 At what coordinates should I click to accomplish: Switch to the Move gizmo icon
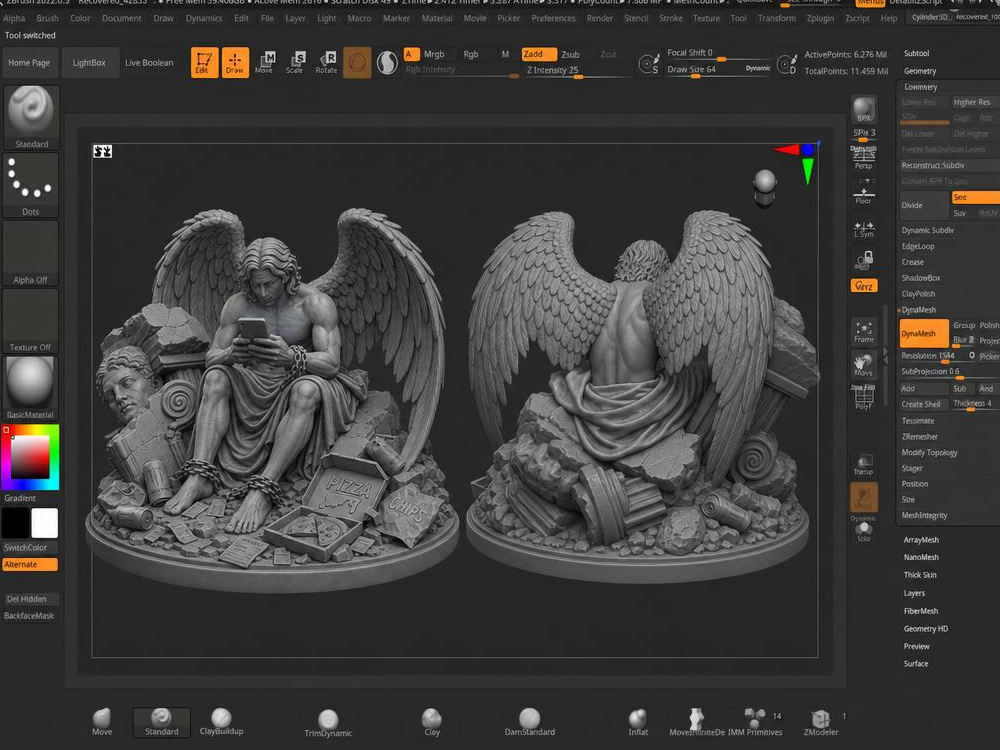point(265,62)
